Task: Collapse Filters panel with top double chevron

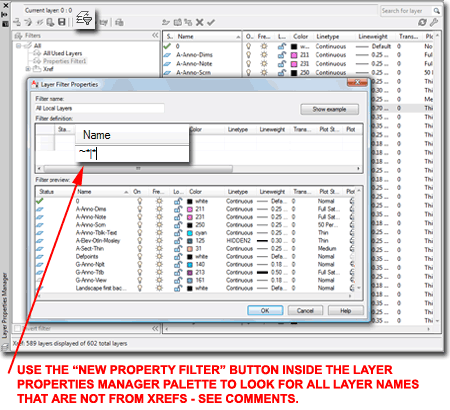Action: (155, 35)
